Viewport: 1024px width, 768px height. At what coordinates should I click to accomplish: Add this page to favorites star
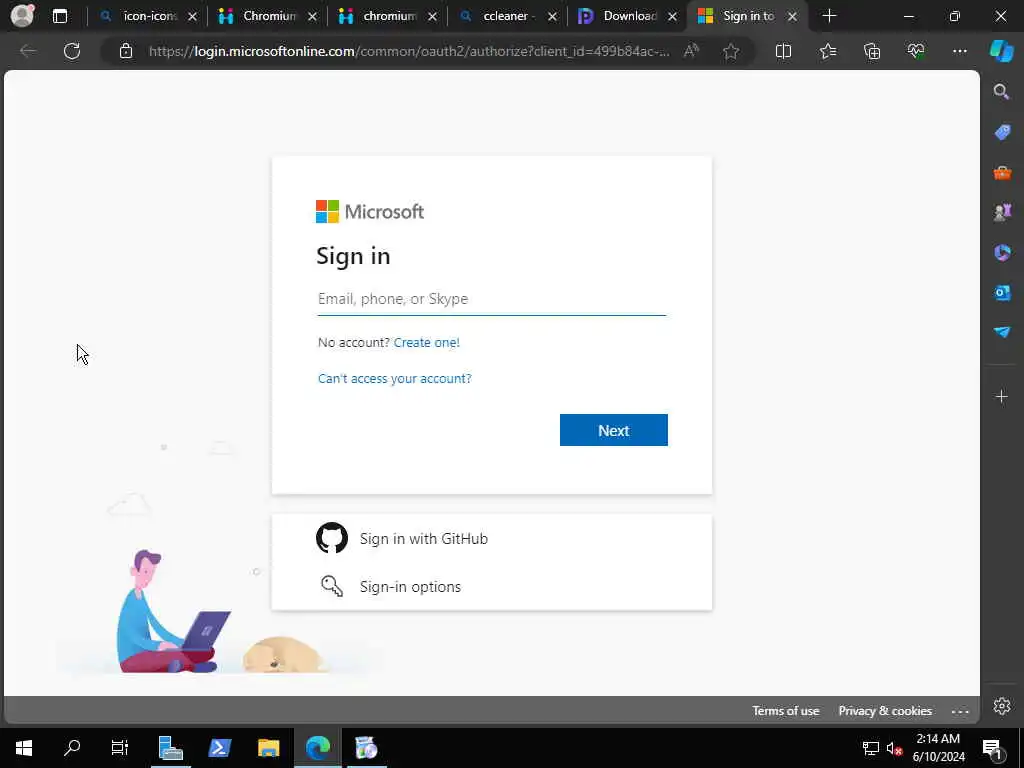(x=731, y=51)
